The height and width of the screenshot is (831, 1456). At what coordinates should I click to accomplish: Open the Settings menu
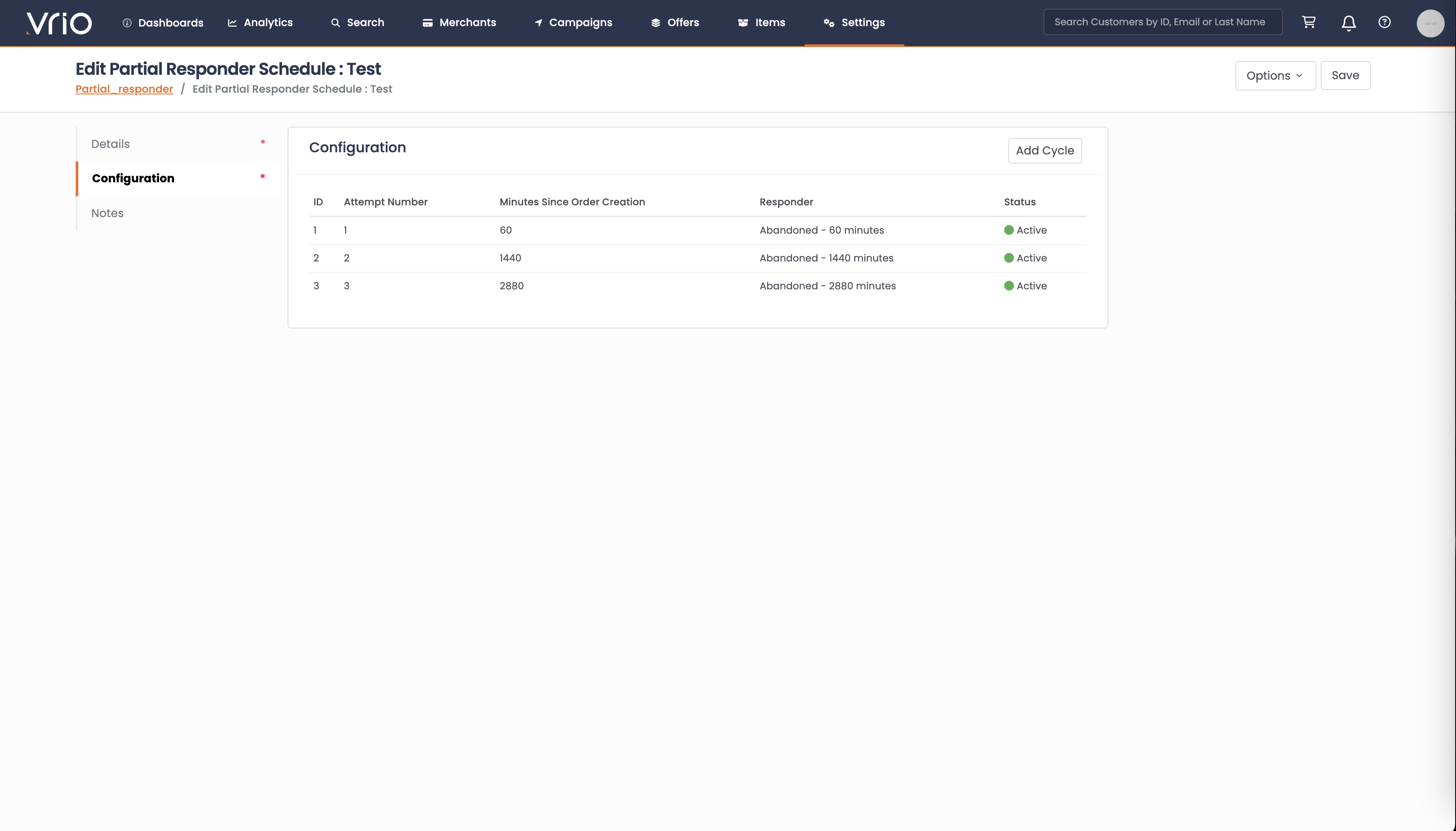click(854, 23)
